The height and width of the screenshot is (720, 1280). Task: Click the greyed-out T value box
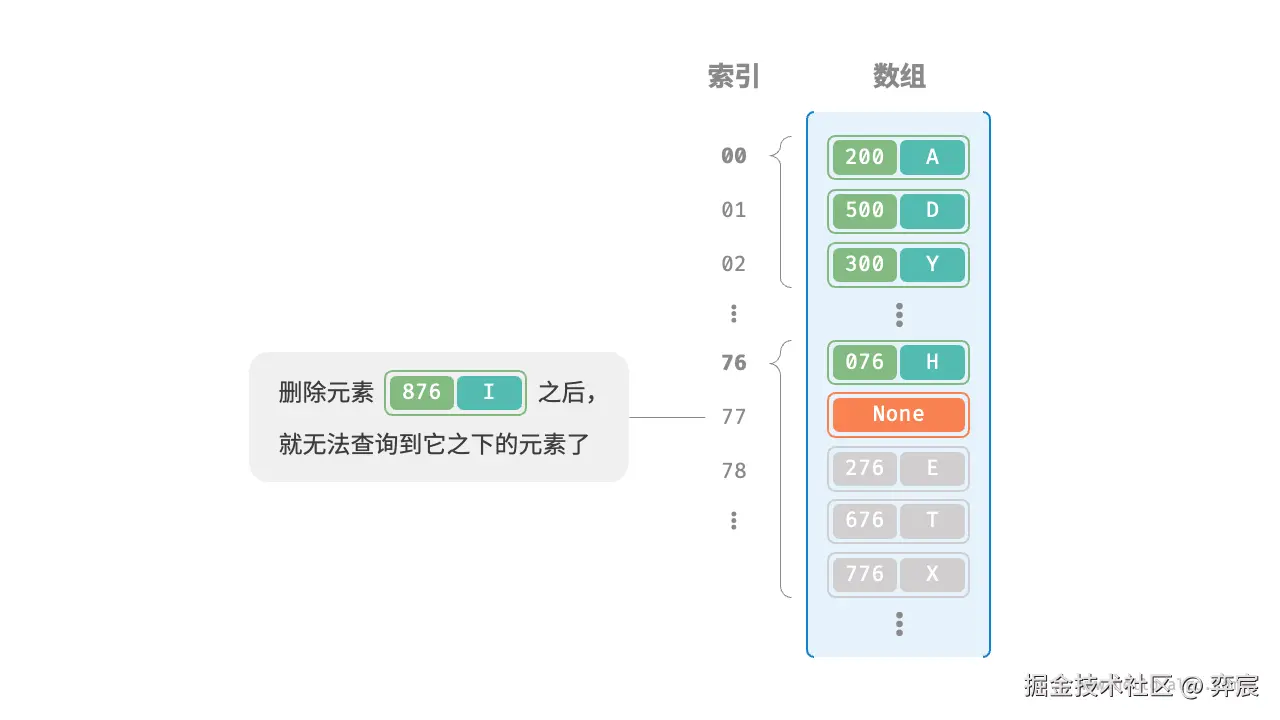tap(932, 521)
